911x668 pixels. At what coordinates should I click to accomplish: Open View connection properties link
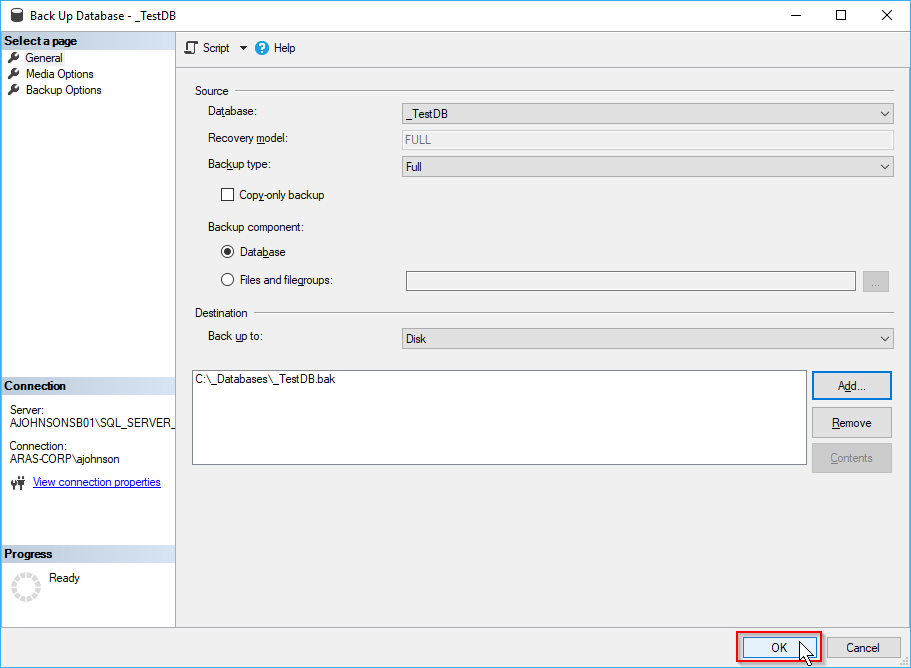pyautogui.click(x=96, y=482)
